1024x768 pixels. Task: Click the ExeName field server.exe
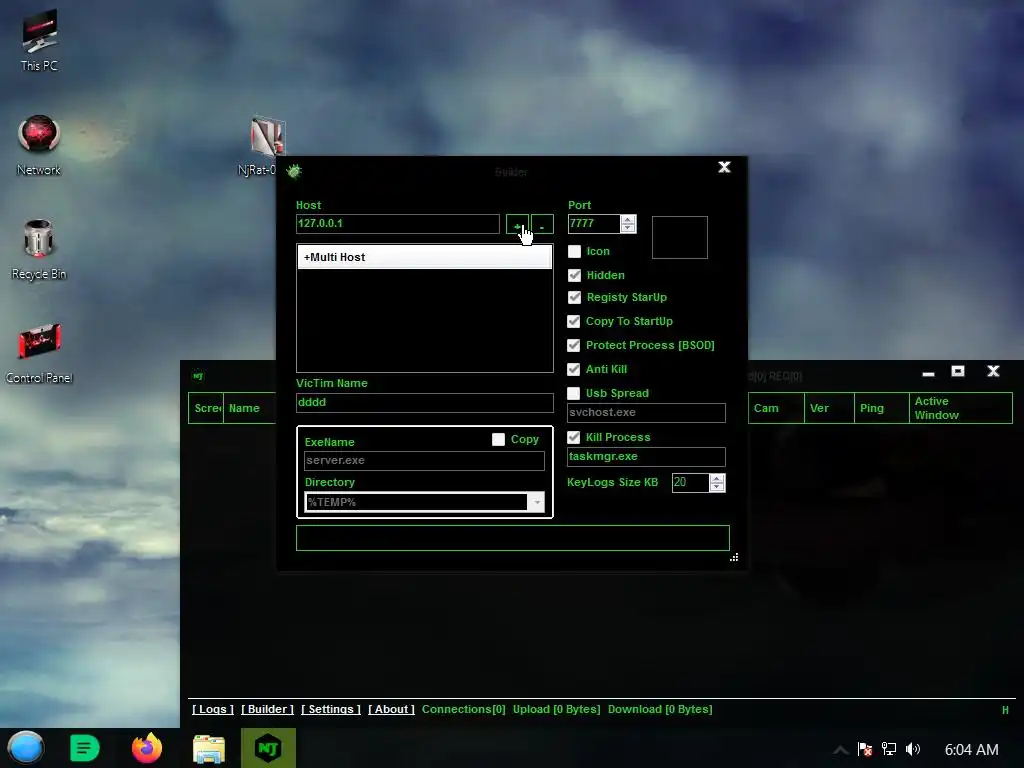[x=424, y=461]
